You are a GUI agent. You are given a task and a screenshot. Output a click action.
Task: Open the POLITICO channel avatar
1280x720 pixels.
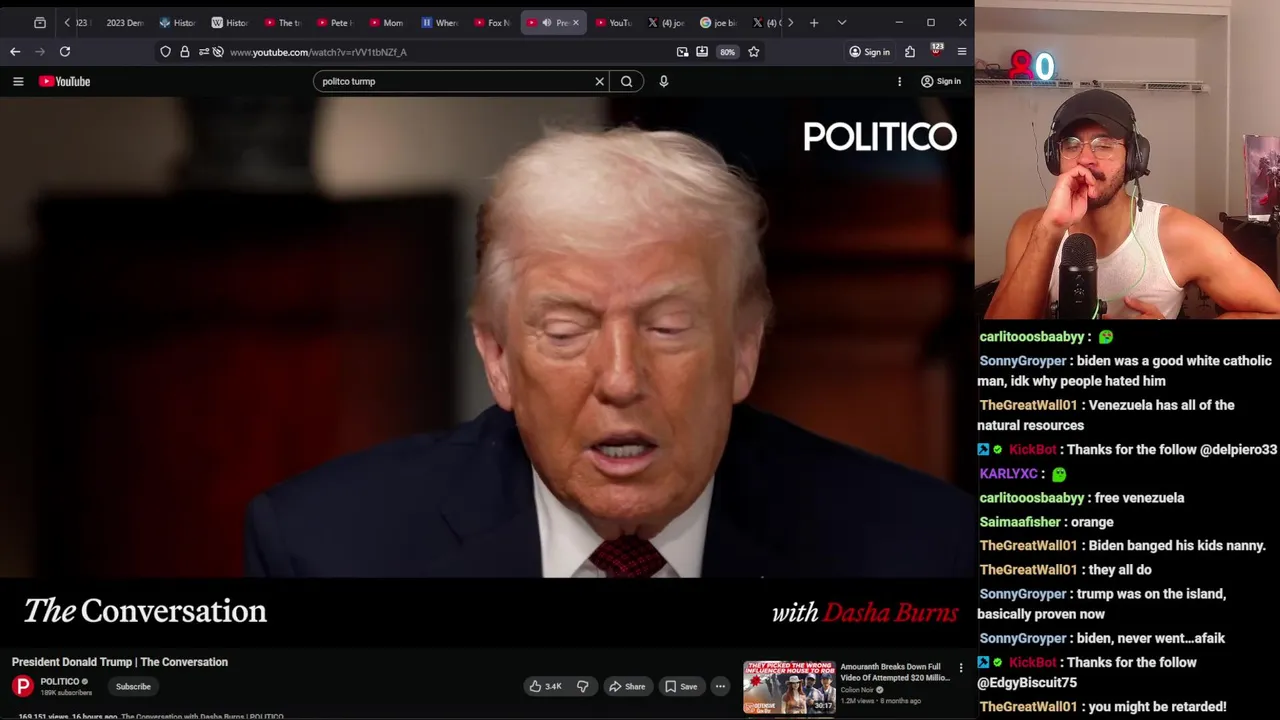22,686
